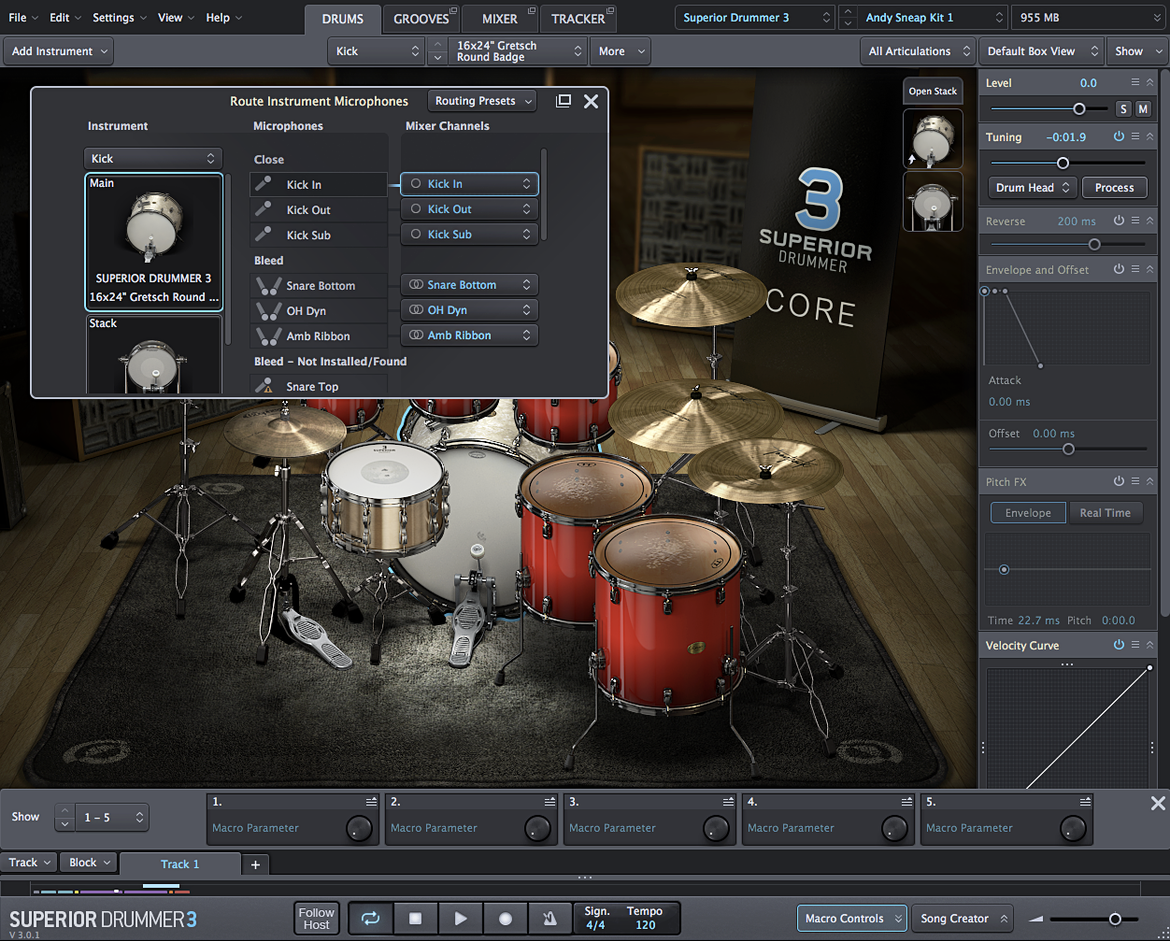Viewport: 1170px width, 941px height.
Task: Add a new track with plus button
Action: pos(255,864)
